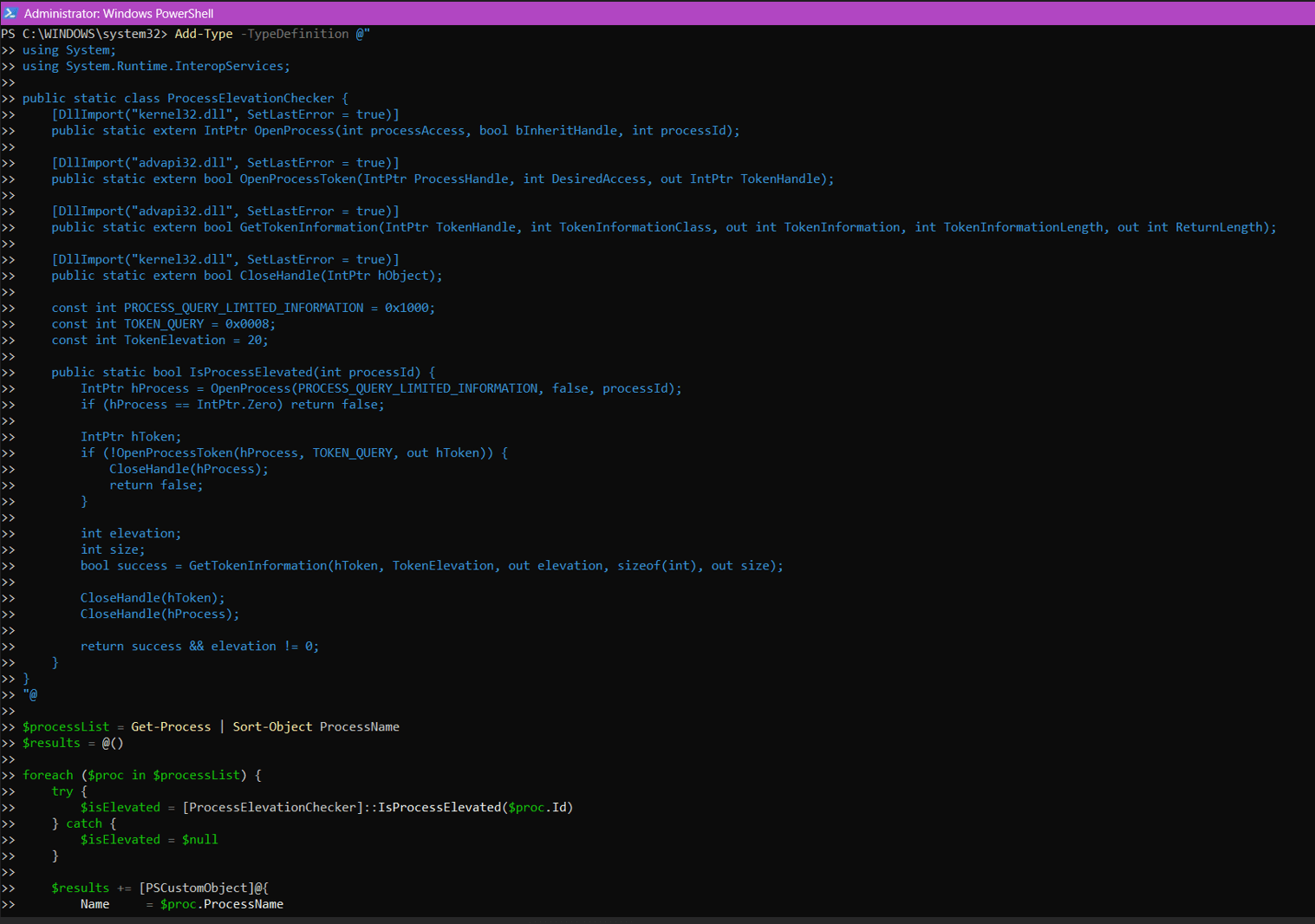Click the Sort-Object cmdlet text

point(272,727)
